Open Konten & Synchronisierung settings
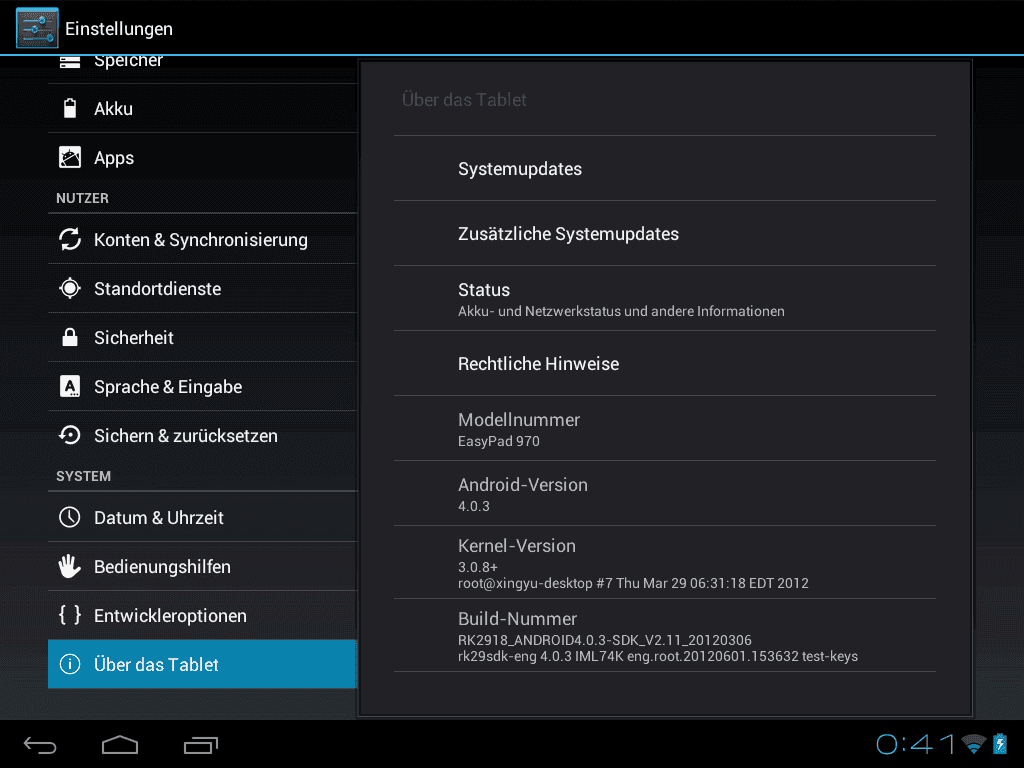Viewport: 1024px width, 768px height. tap(202, 239)
